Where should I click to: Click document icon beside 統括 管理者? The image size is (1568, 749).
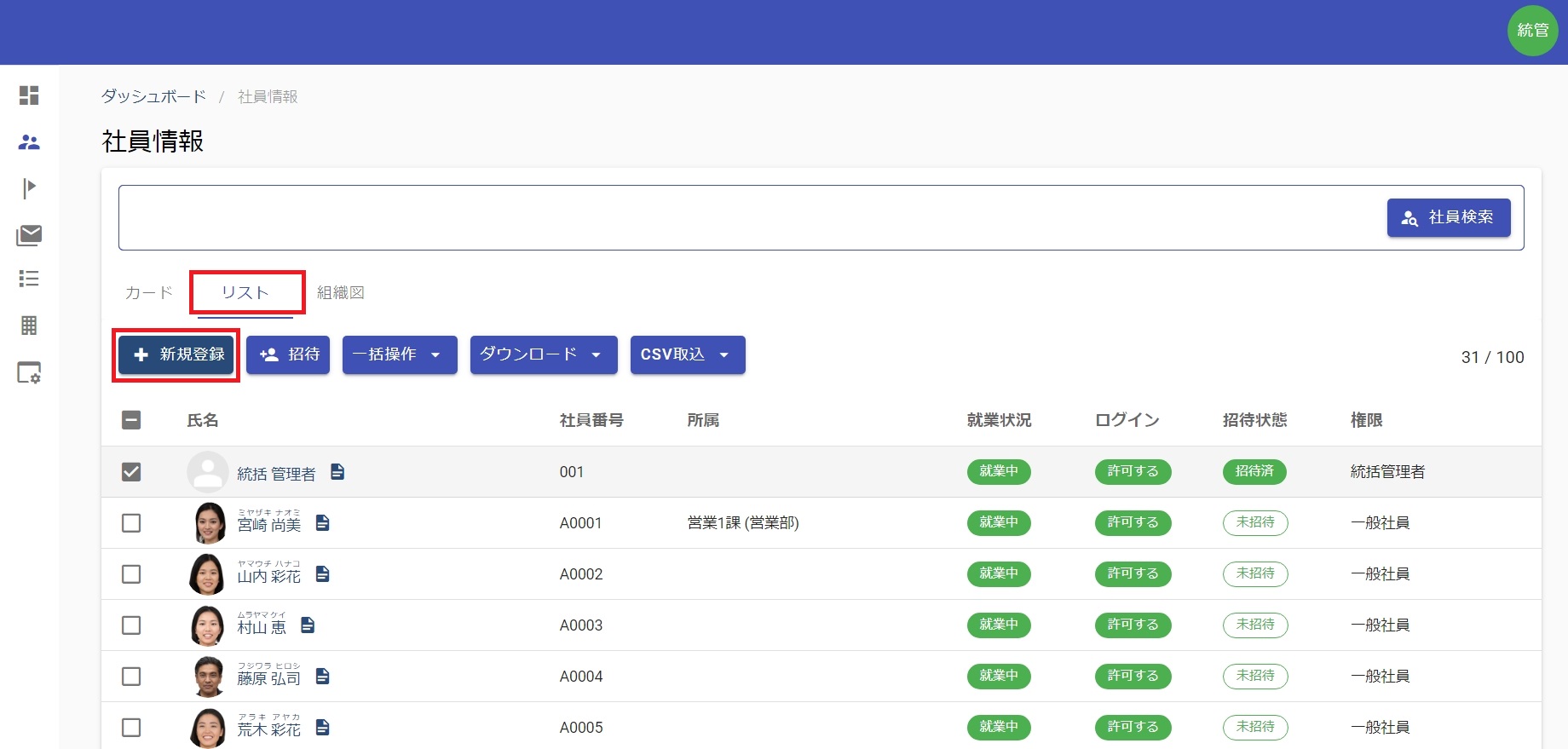pyautogui.click(x=337, y=471)
